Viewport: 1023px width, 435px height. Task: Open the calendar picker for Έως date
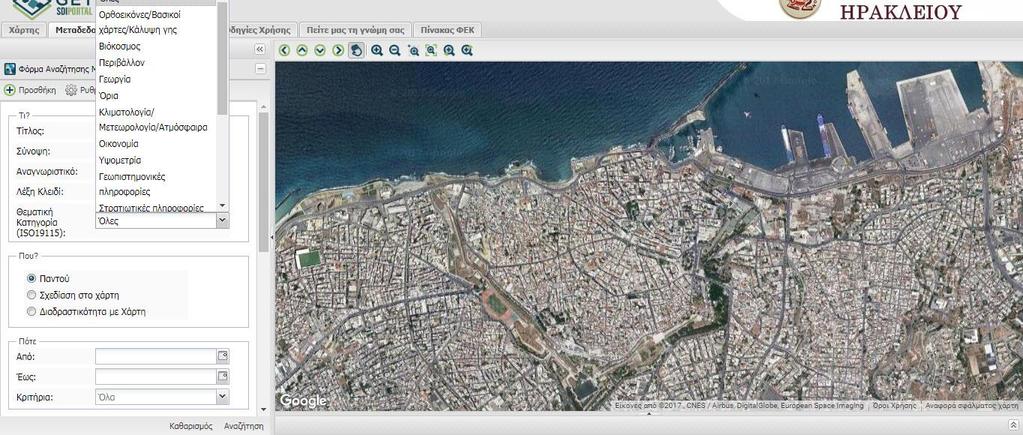(223, 376)
